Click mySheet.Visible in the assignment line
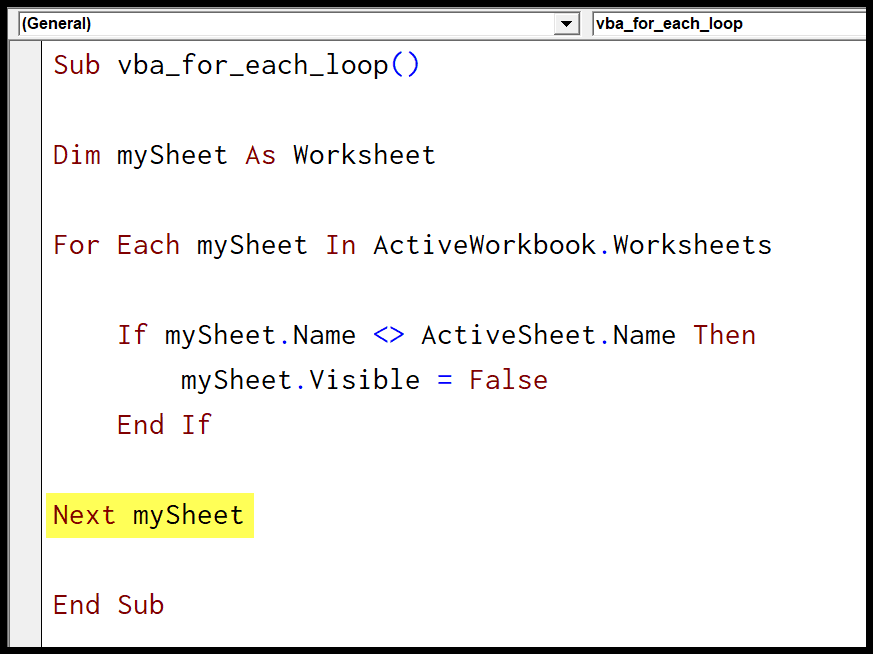The width and height of the screenshot is (873, 654). pyautogui.click(x=301, y=381)
